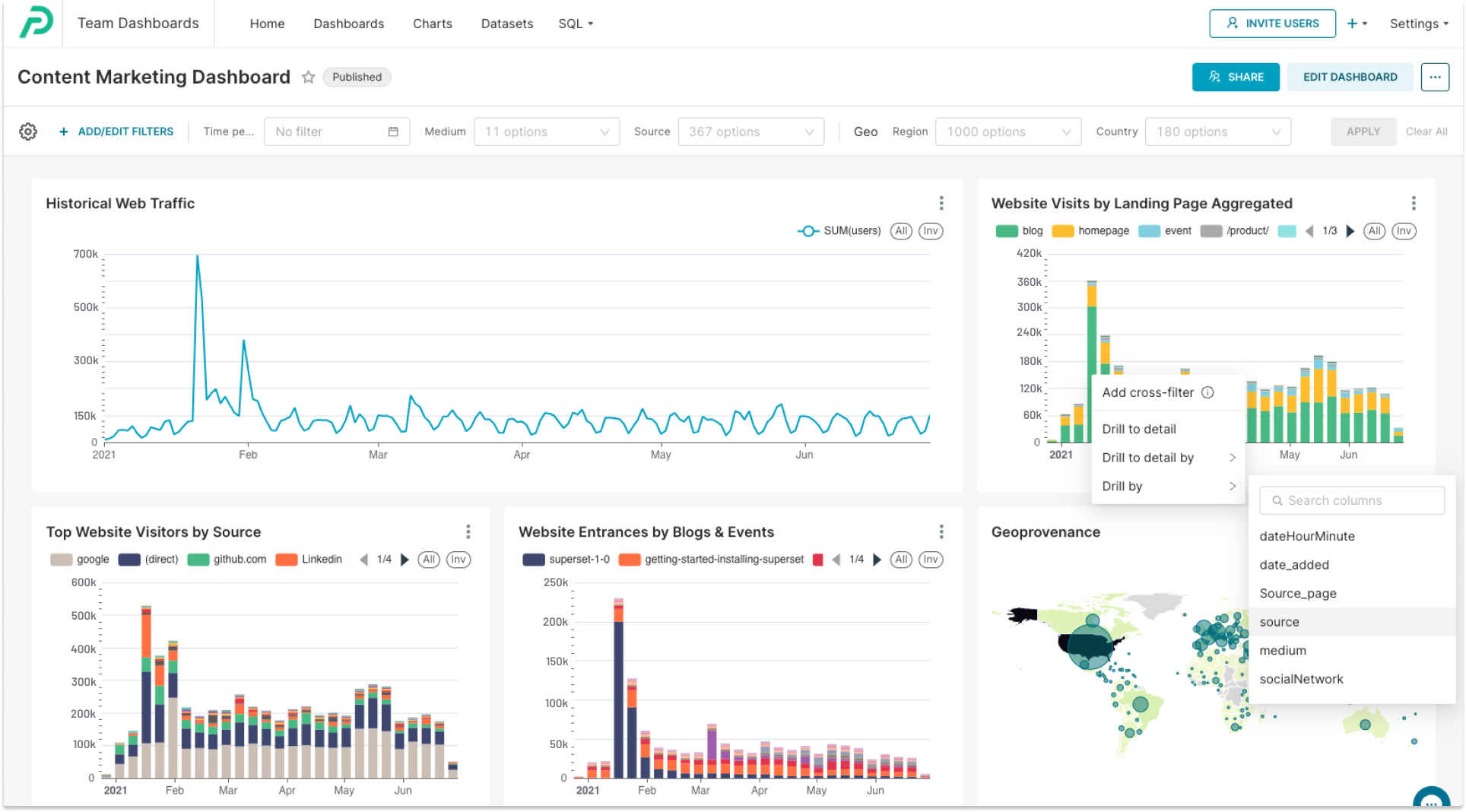Star the Content Marketing Dashboard
The height and width of the screenshot is (812, 1466).
click(x=309, y=77)
